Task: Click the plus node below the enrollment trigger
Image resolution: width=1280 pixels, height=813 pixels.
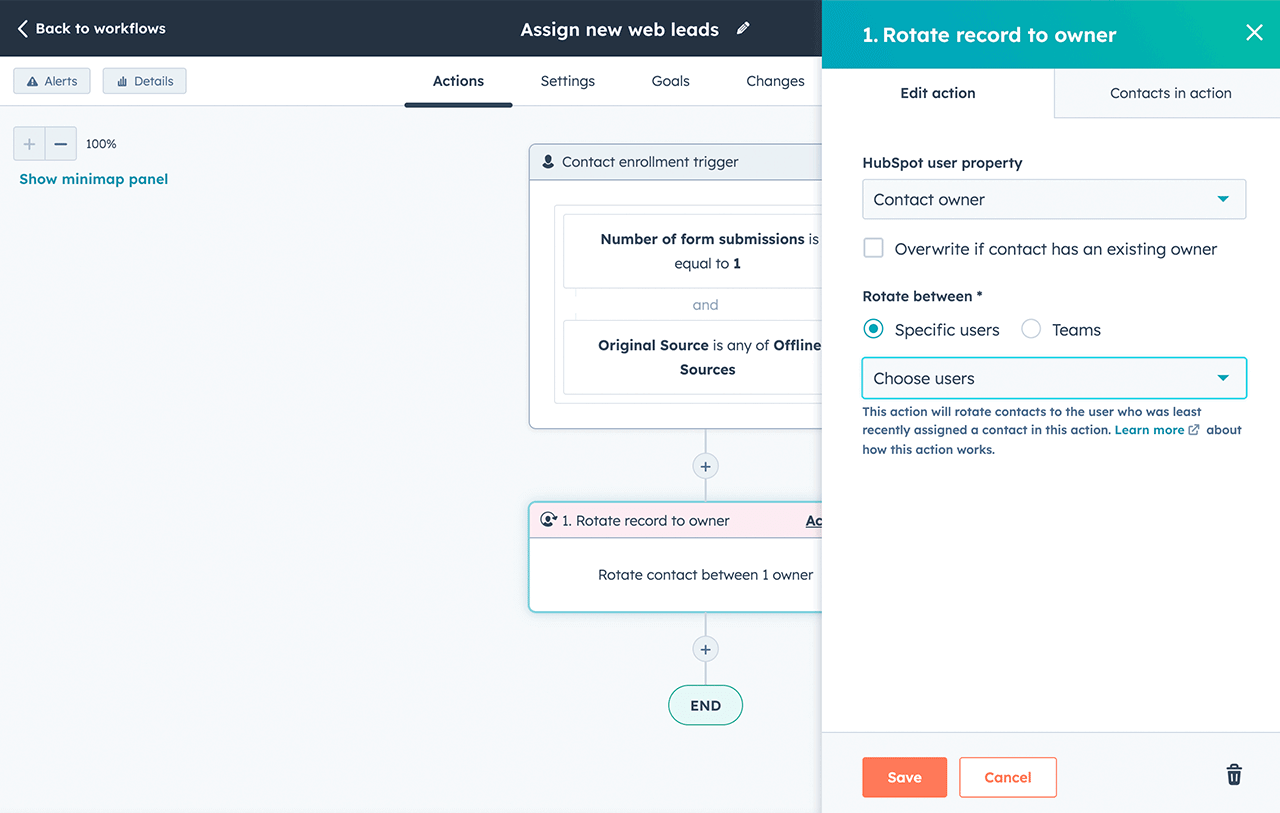Action: 705,465
